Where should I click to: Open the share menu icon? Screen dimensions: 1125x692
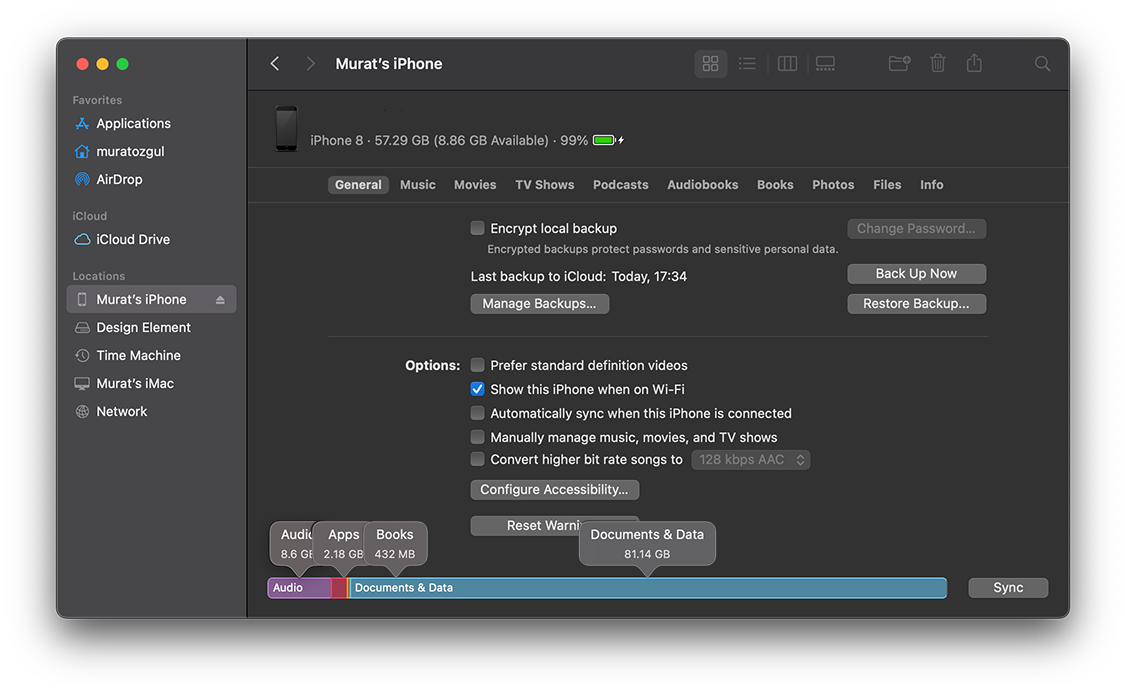[974, 63]
